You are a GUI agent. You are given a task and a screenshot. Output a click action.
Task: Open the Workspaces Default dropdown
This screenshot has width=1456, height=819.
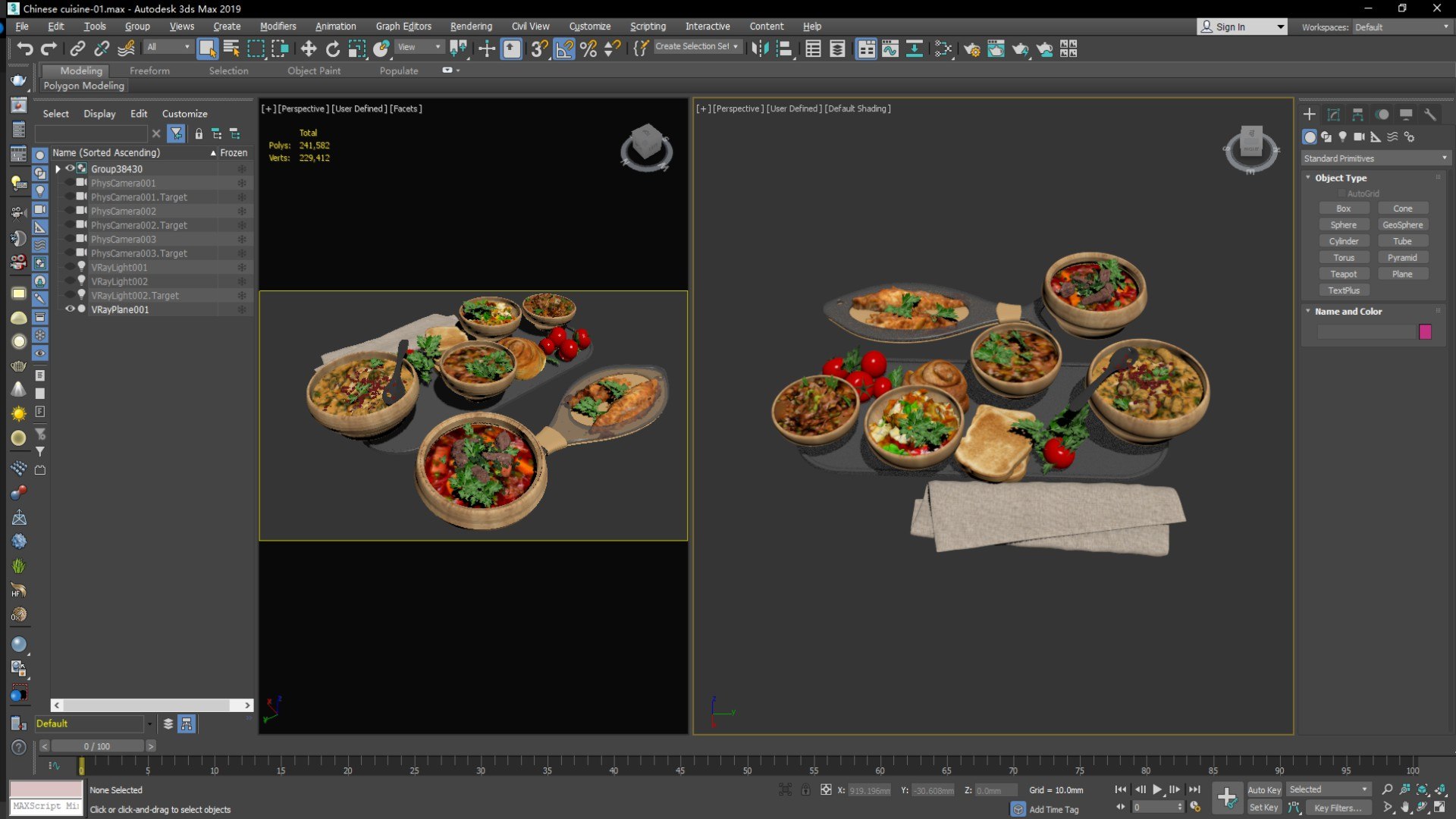1402,27
